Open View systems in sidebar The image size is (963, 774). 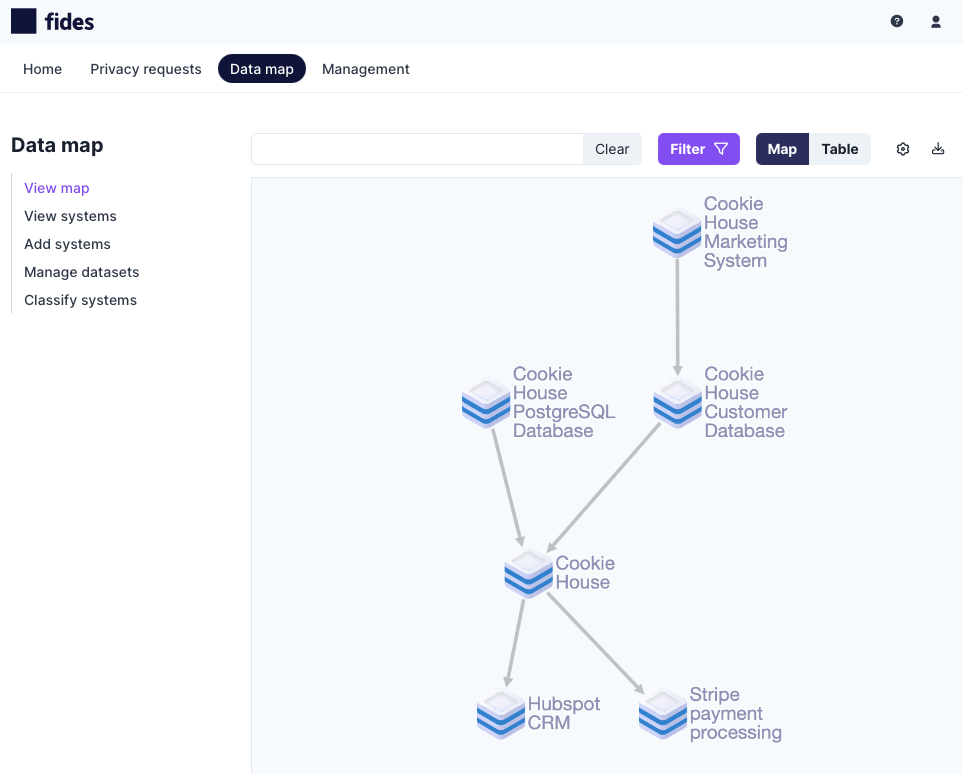pos(70,216)
